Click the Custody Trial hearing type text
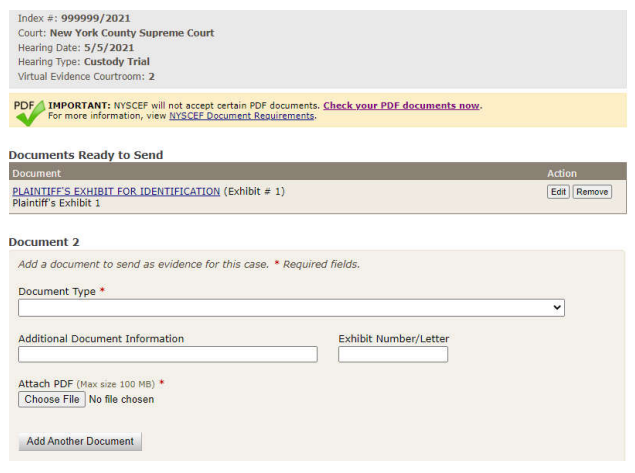This screenshot has height=473, width=635. 116,61
